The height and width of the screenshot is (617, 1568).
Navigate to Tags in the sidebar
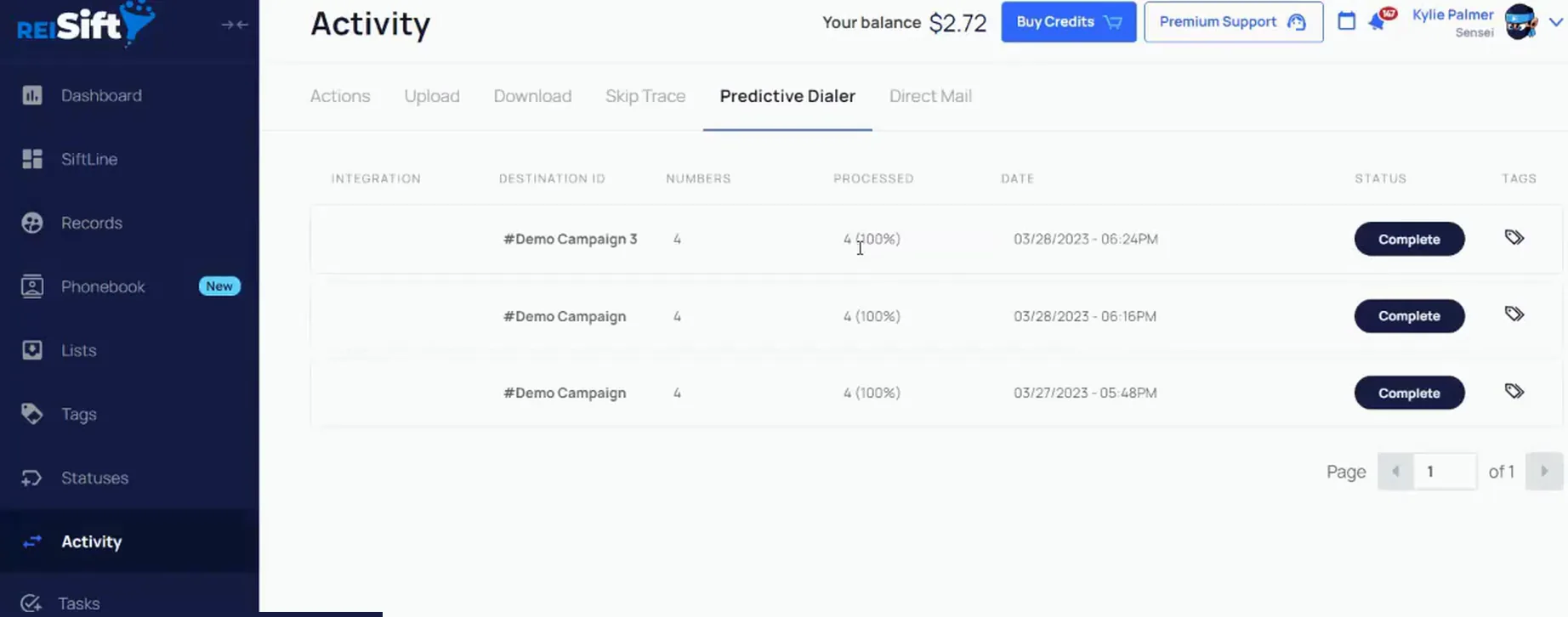tap(78, 414)
